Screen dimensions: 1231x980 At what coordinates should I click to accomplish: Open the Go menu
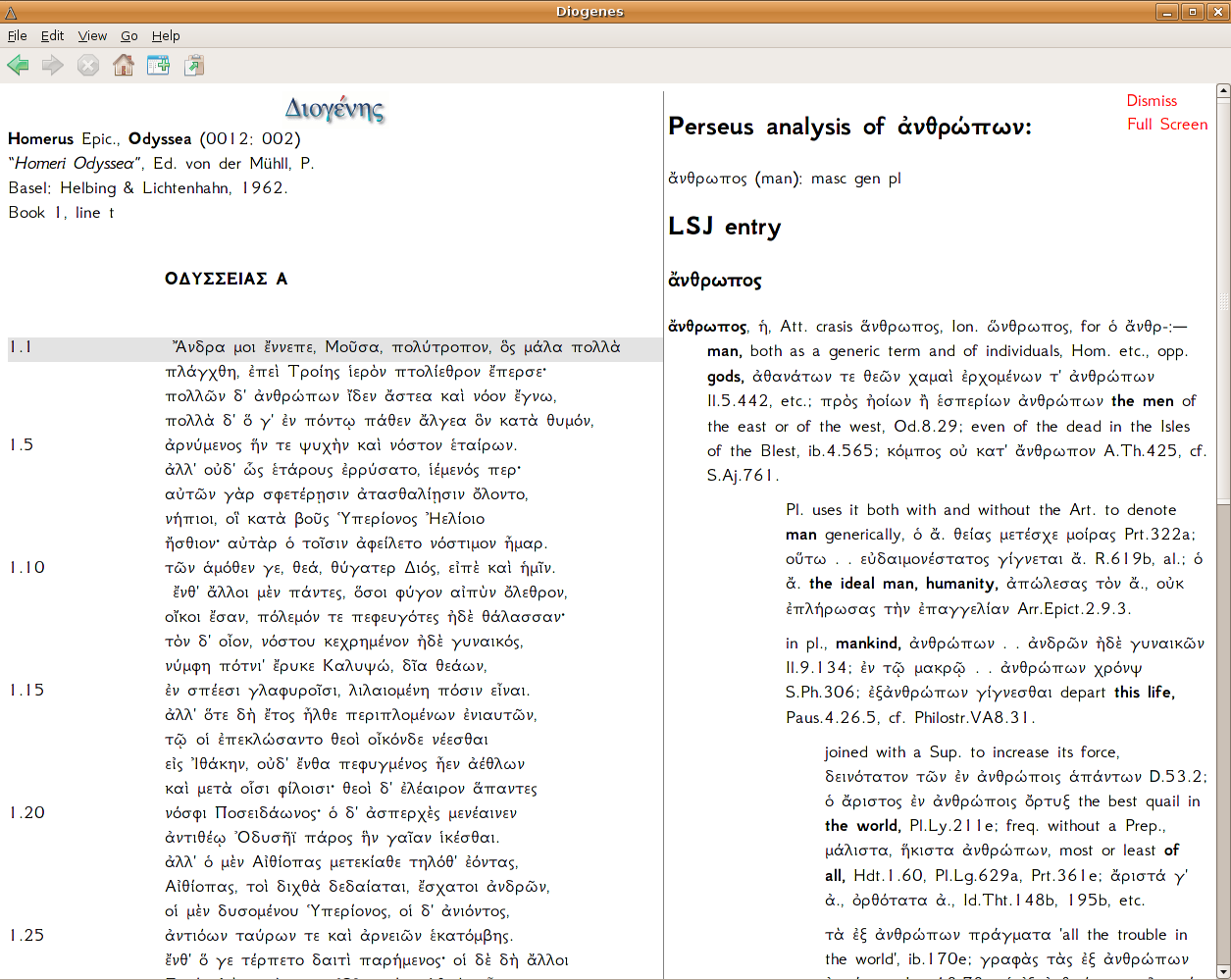[129, 35]
